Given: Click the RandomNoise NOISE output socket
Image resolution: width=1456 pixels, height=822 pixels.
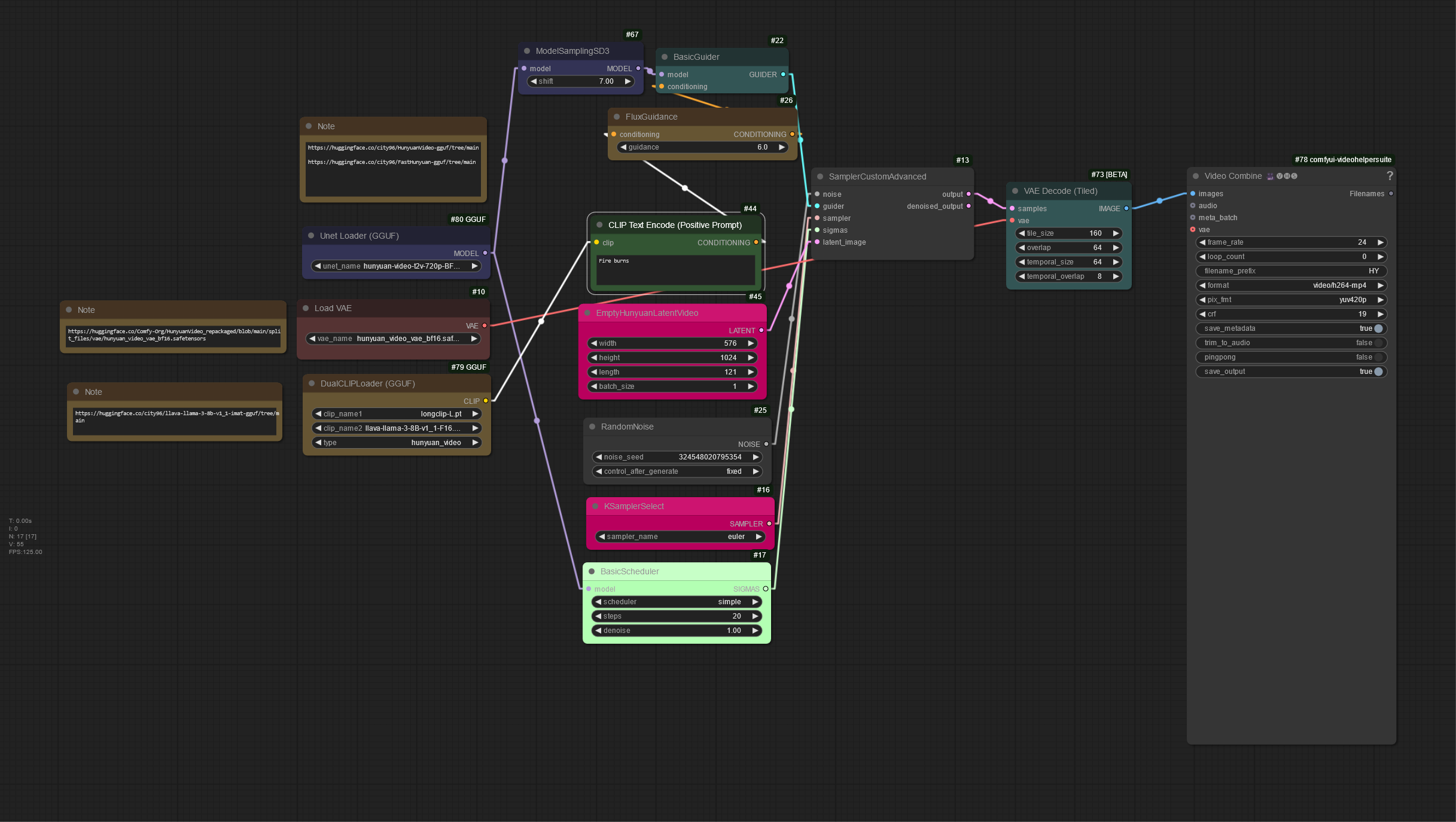Looking at the screenshot, I should (766, 444).
